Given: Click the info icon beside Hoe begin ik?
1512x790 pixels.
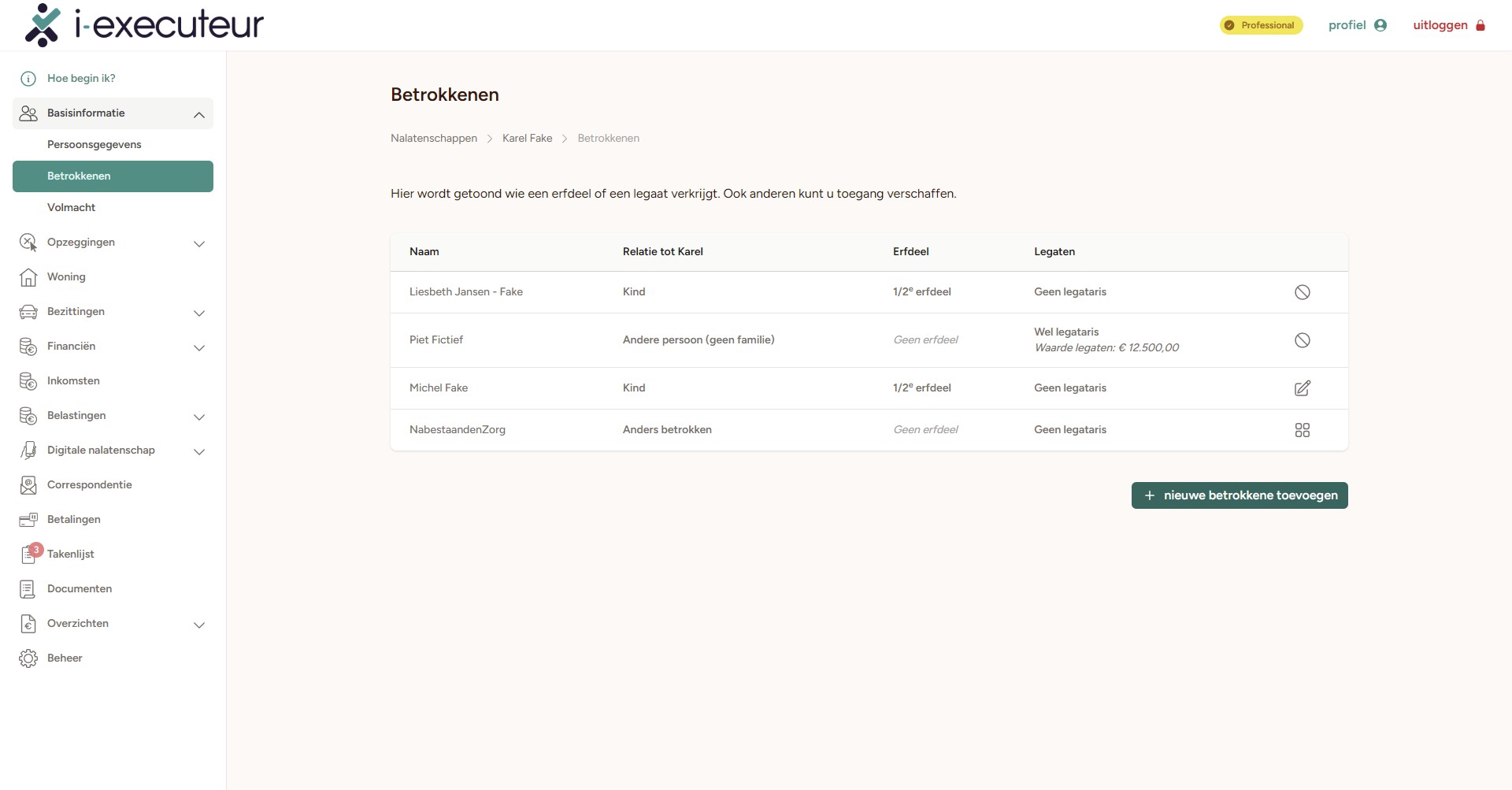Looking at the screenshot, I should (28, 79).
